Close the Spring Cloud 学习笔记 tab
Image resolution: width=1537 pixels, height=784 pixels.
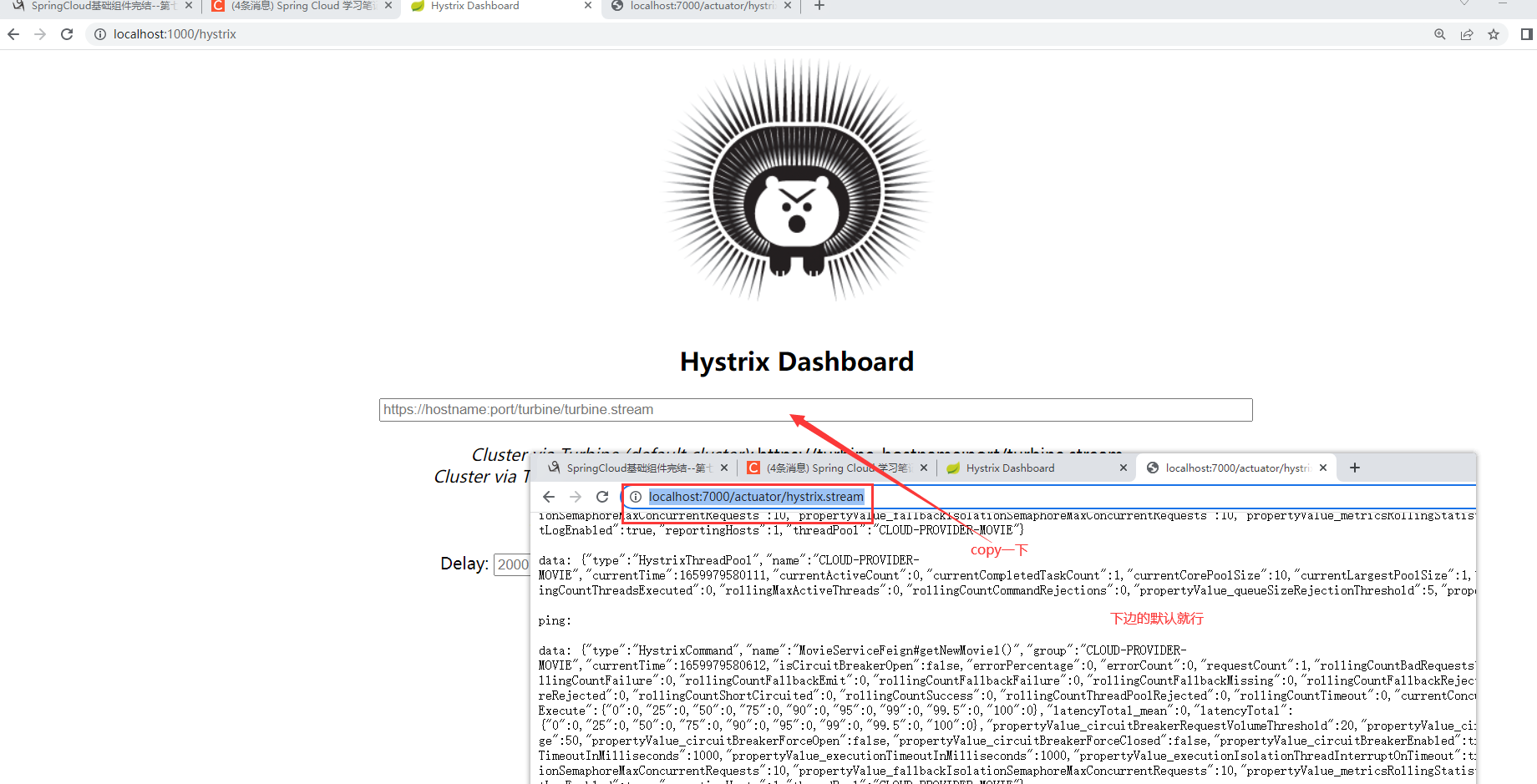[x=388, y=6]
